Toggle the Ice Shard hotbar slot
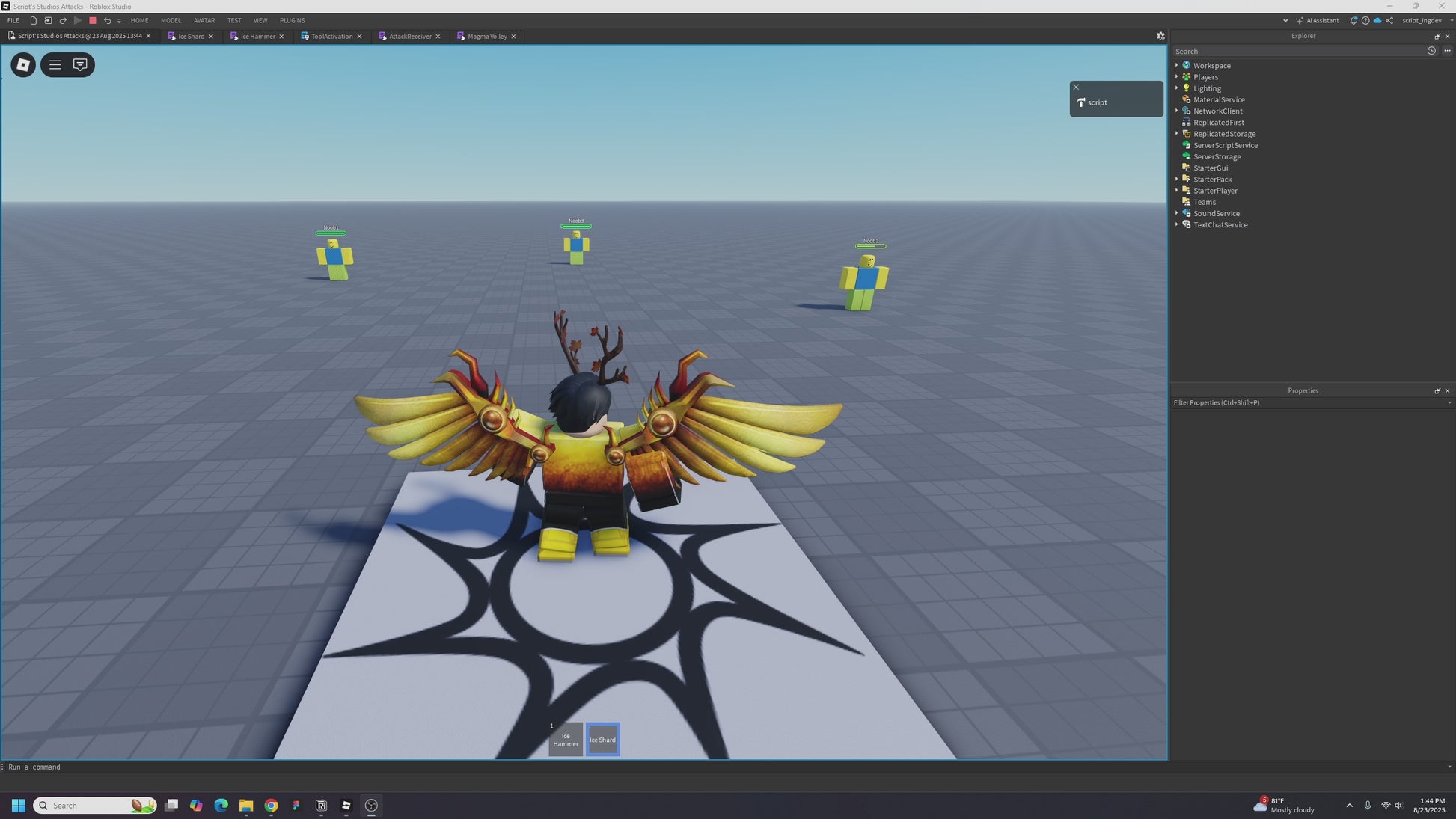Viewport: 1456px width, 819px height. (x=602, y=740)
